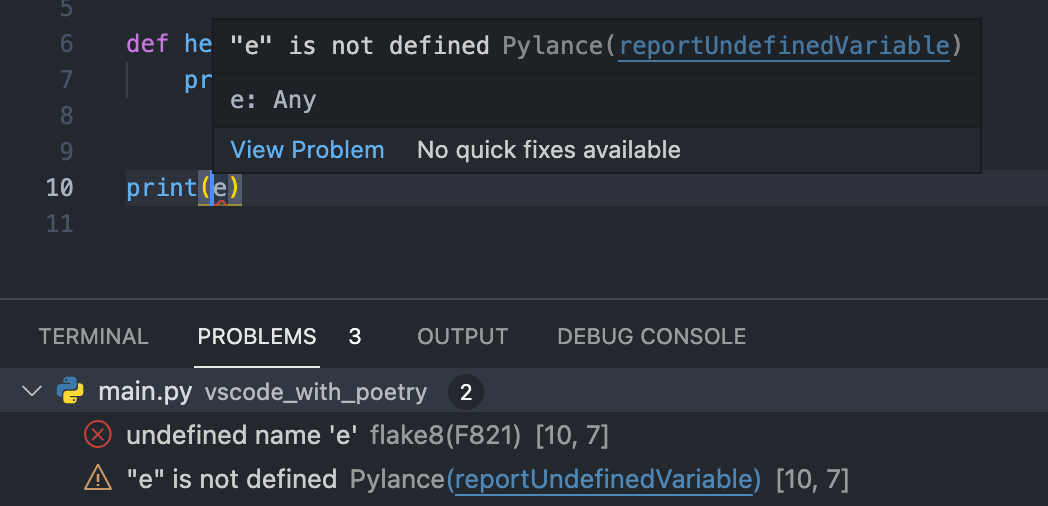Click the problem count badge 2 on main.py
The width and height of the screenshot is (1048, 506).
coord(466,392)
